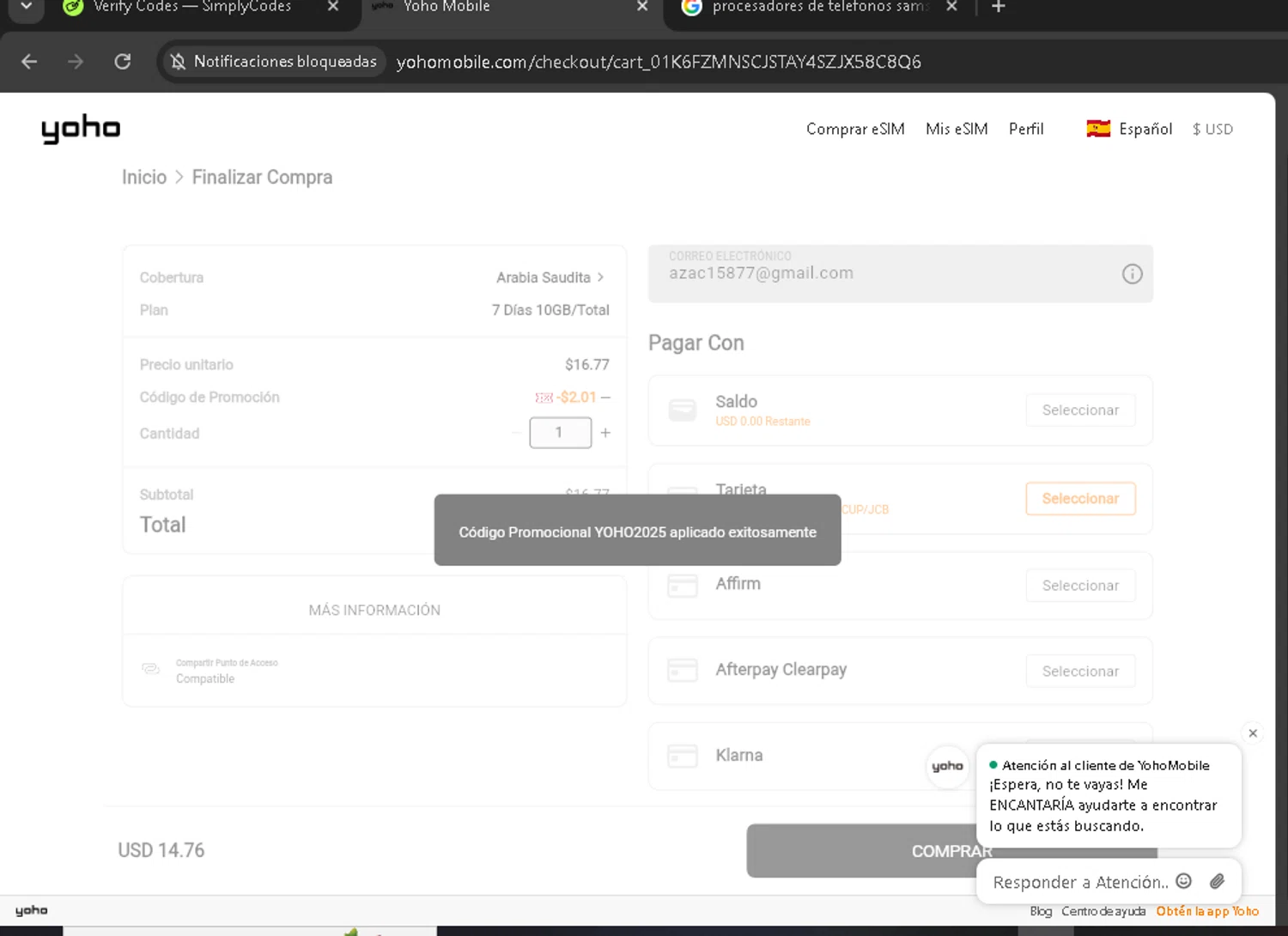Expand MÁS INFORMACIÓN section
This screenshot has height=936, width=1288.
[374, 610]
